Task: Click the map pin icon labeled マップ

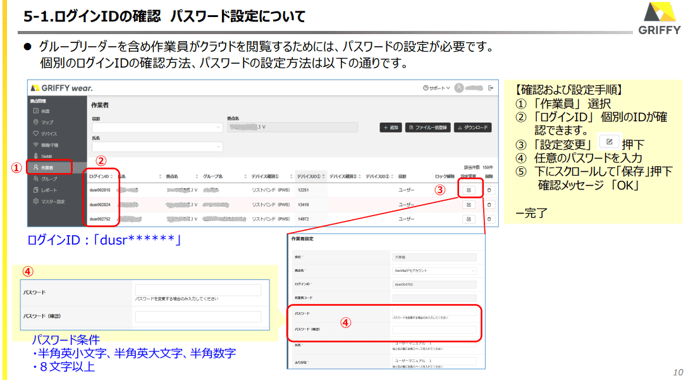Action: pos(36,122)
